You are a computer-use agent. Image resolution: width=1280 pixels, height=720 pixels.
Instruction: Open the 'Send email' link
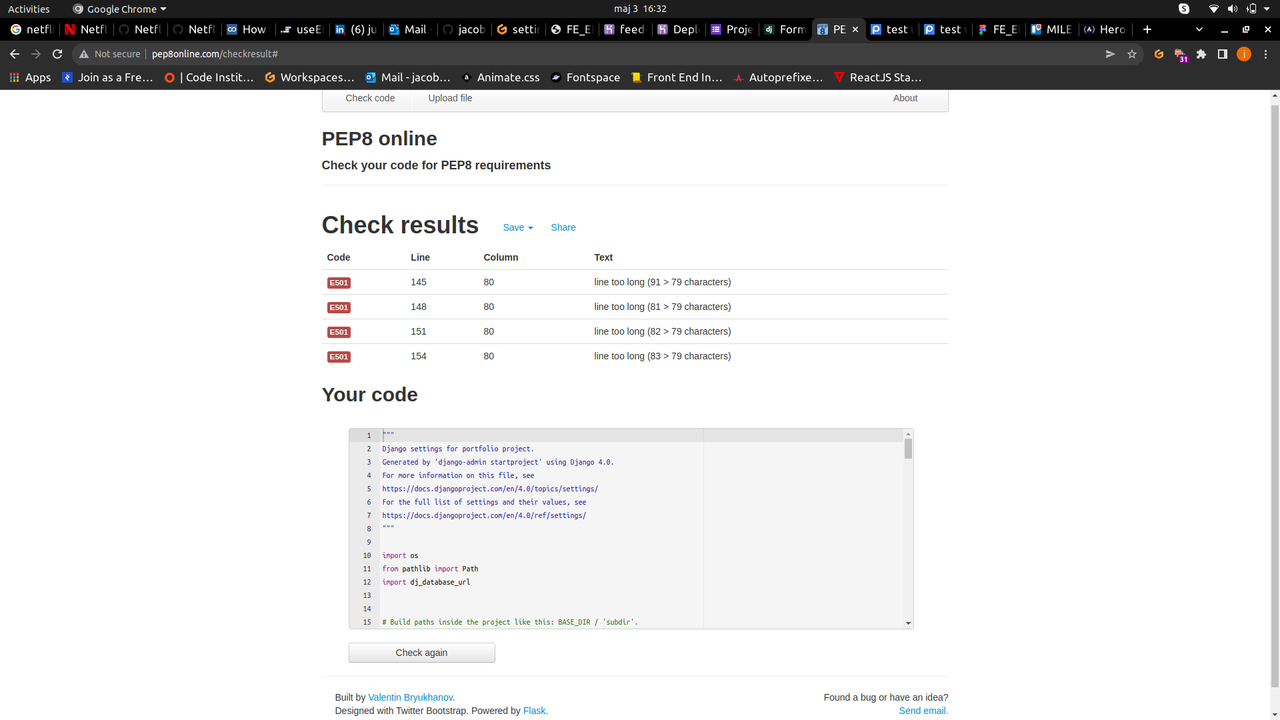coord(922,710)
